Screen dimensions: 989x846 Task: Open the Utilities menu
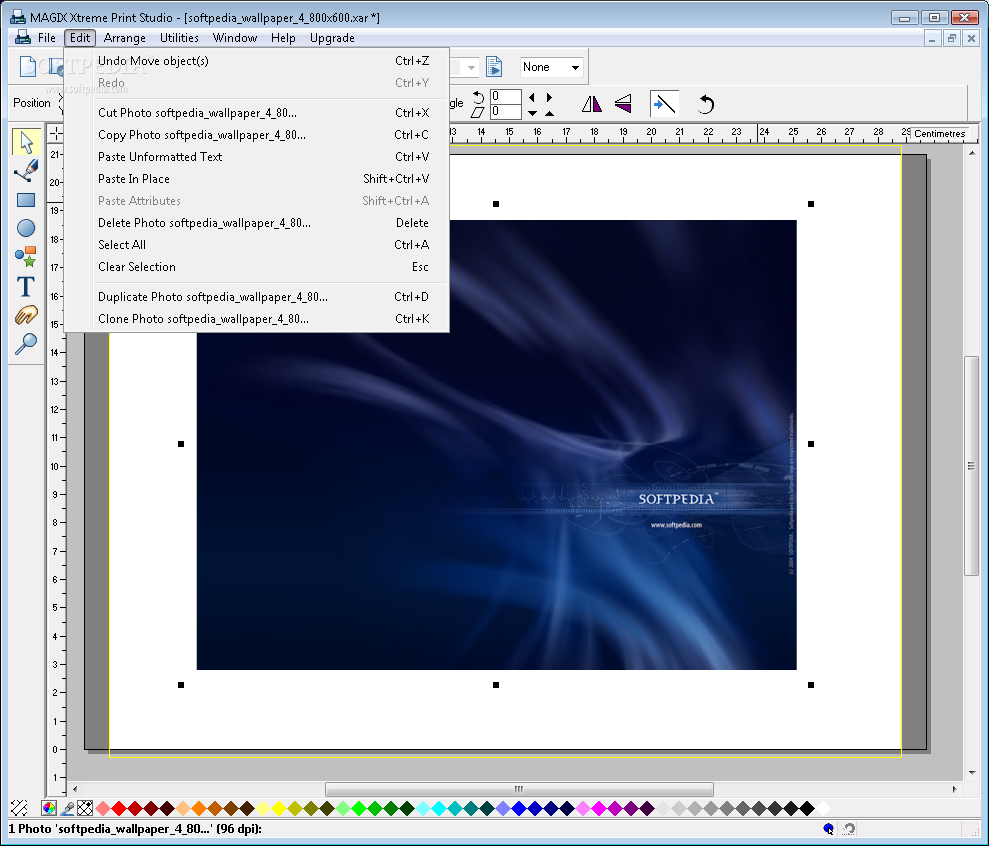[x=179, y=38]
